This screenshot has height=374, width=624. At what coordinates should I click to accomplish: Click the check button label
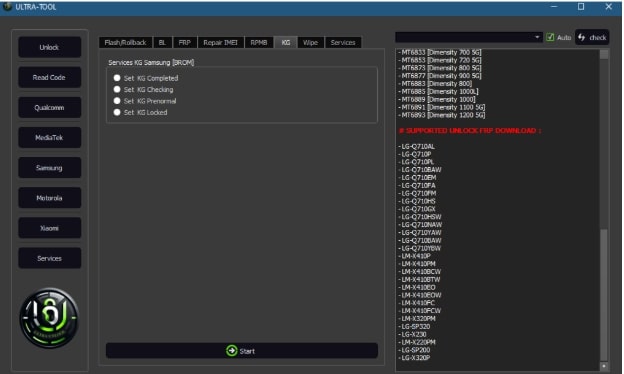[597, 38]
